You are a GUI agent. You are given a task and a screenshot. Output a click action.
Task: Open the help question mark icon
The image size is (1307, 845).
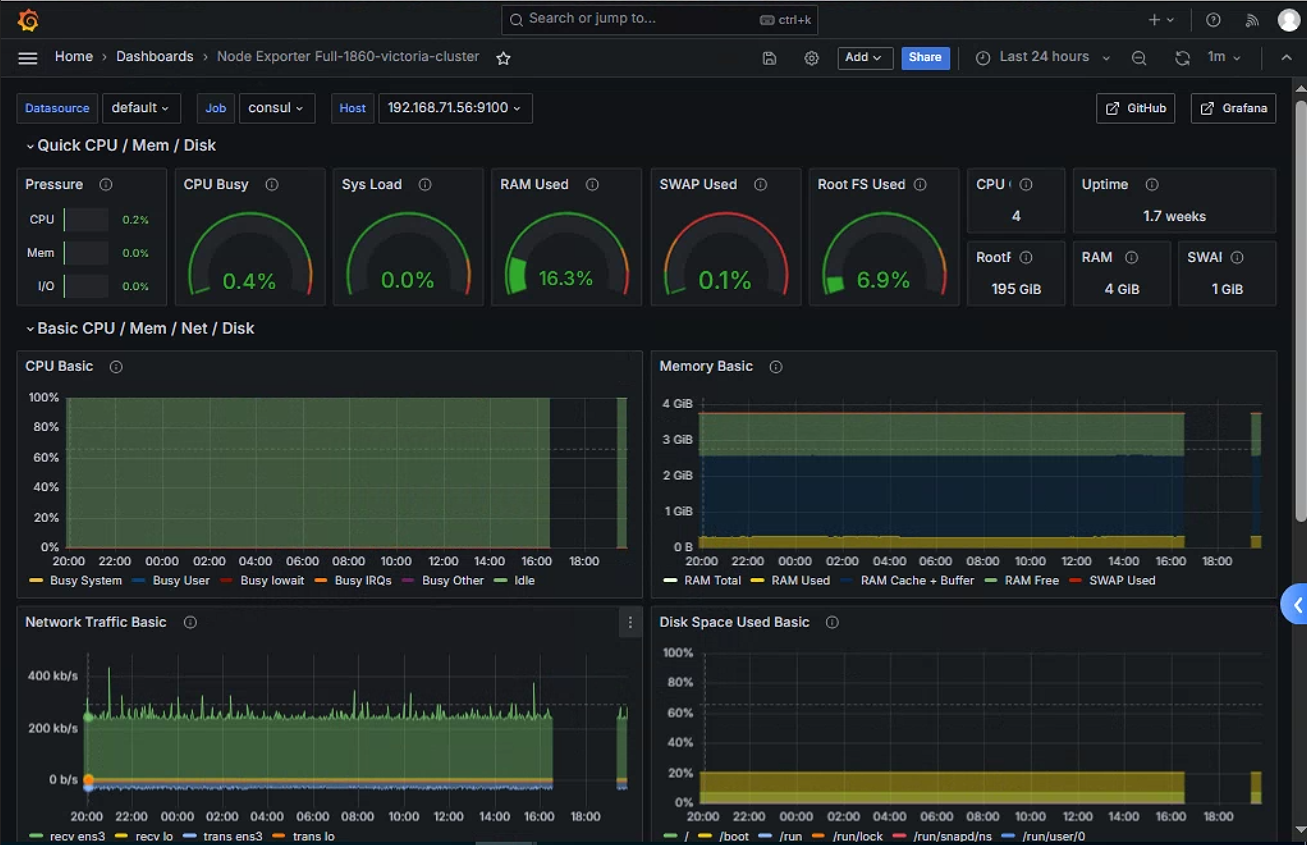[x=1213, y=20]
